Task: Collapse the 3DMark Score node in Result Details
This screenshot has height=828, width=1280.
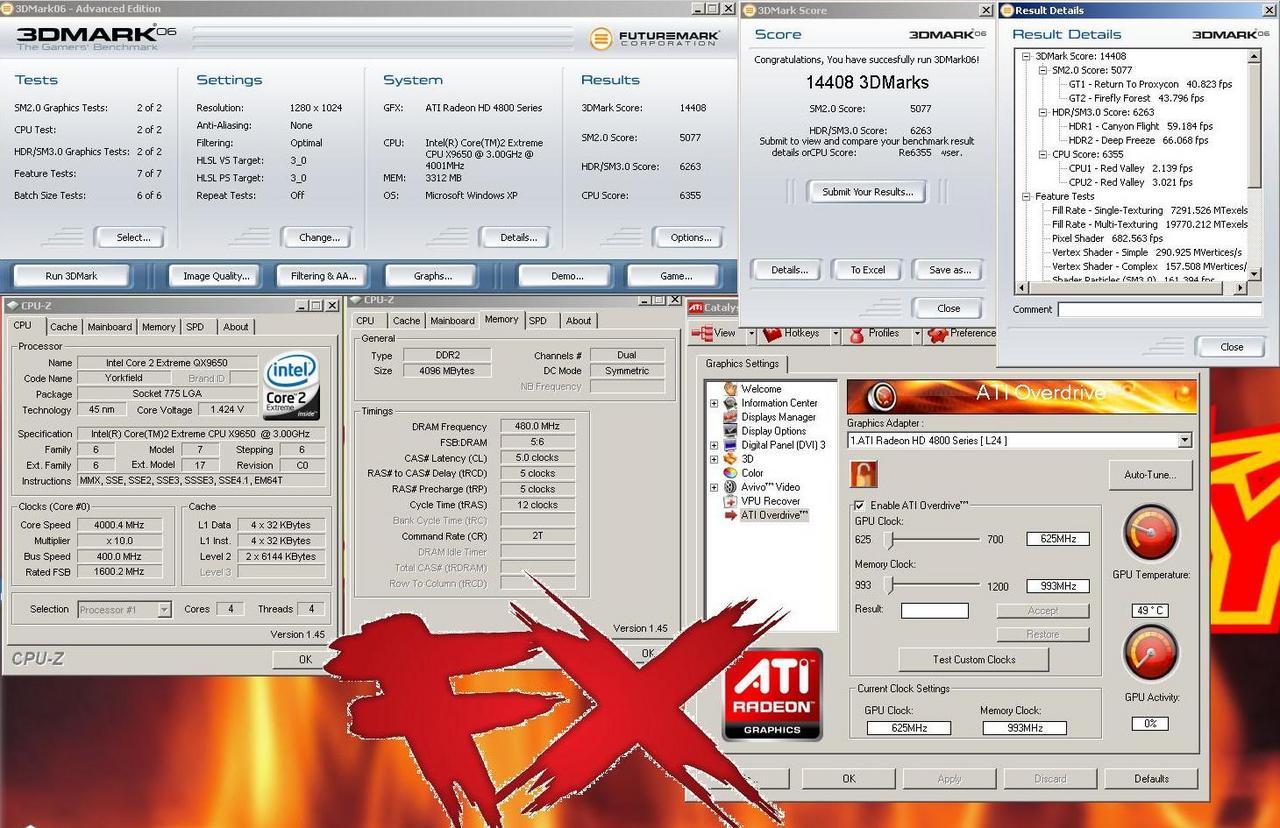Action: pyautogui.click(x=1027, y=57)
